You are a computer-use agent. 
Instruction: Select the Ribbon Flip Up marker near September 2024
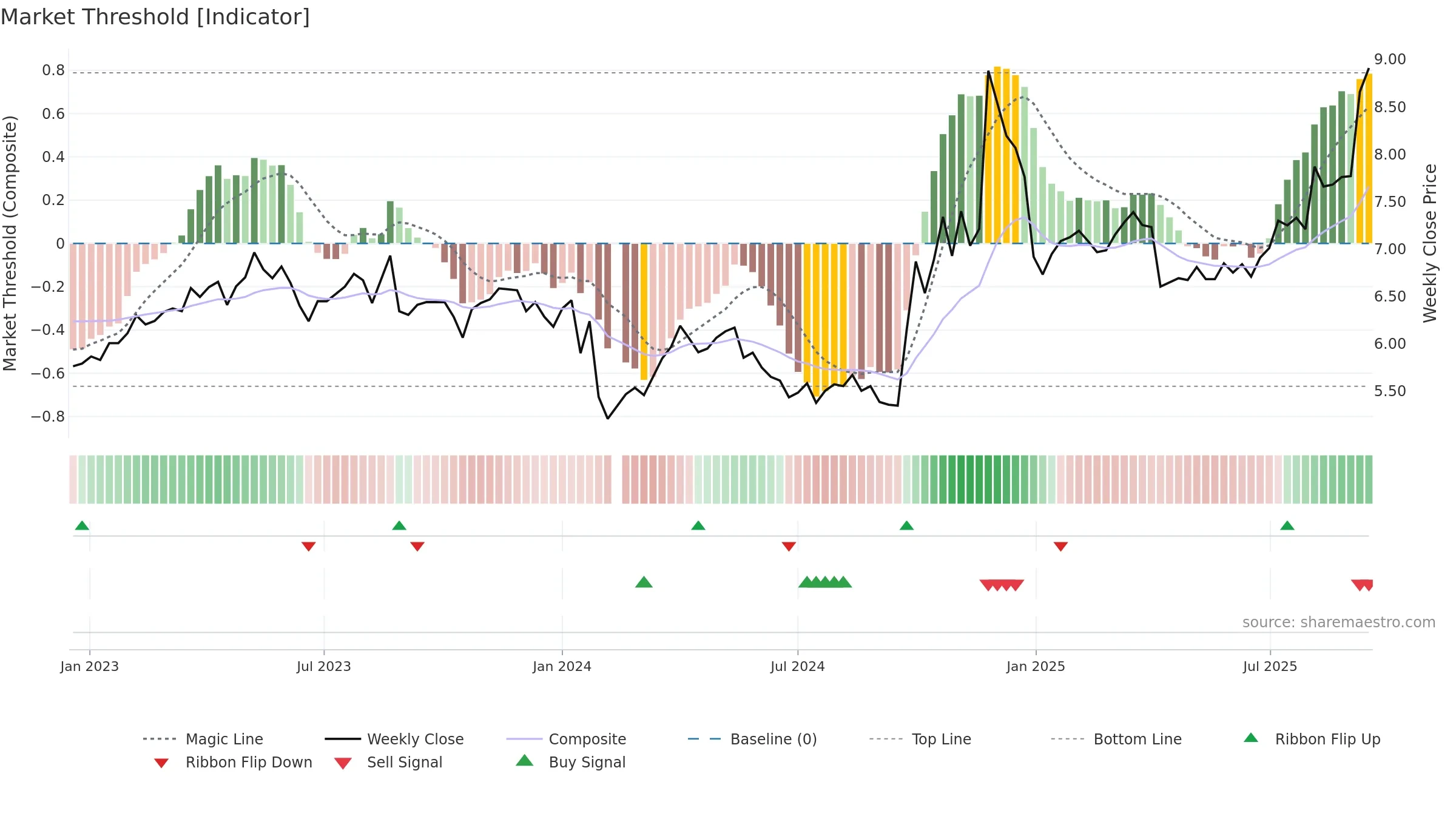click(x=906, y=525)
